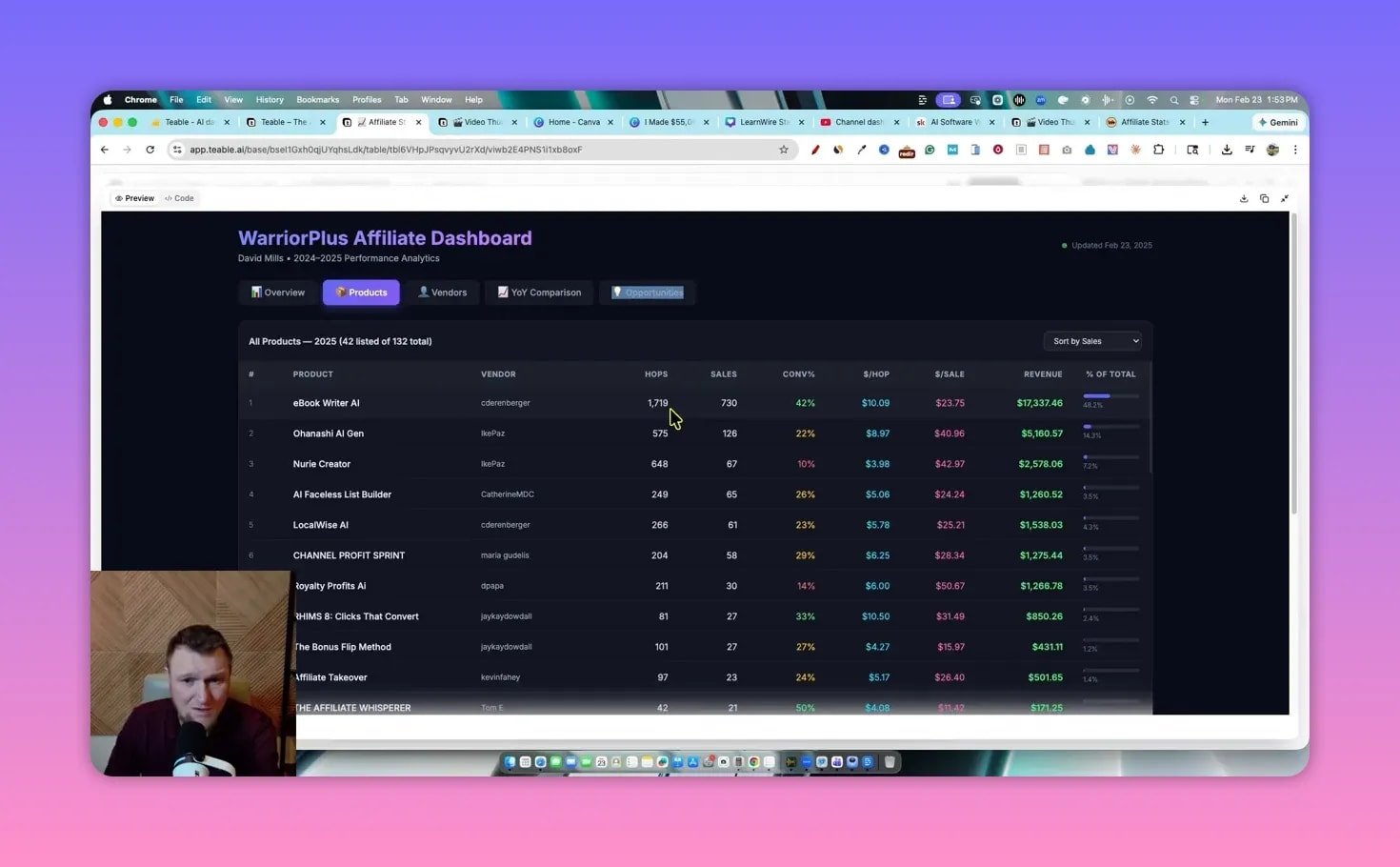Open the browser Downloads icon
This screenshot has height=867, width=1400.
[1227, 150]
